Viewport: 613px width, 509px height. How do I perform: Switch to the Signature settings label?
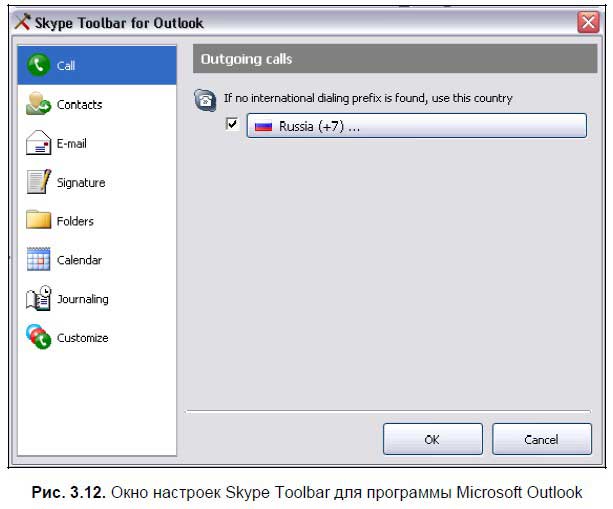pyautogui.click(x=81, y=183)
